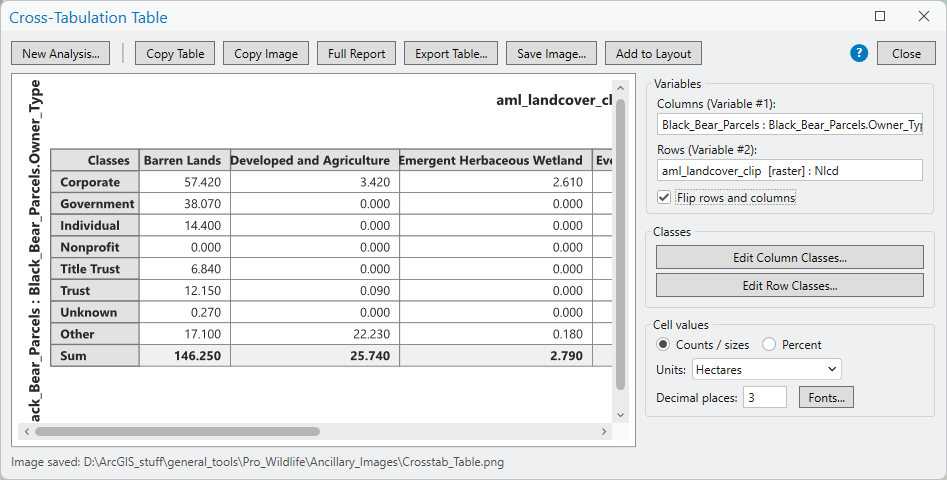Maximize the Cross-Tabulation Table window

coord(880,16)
